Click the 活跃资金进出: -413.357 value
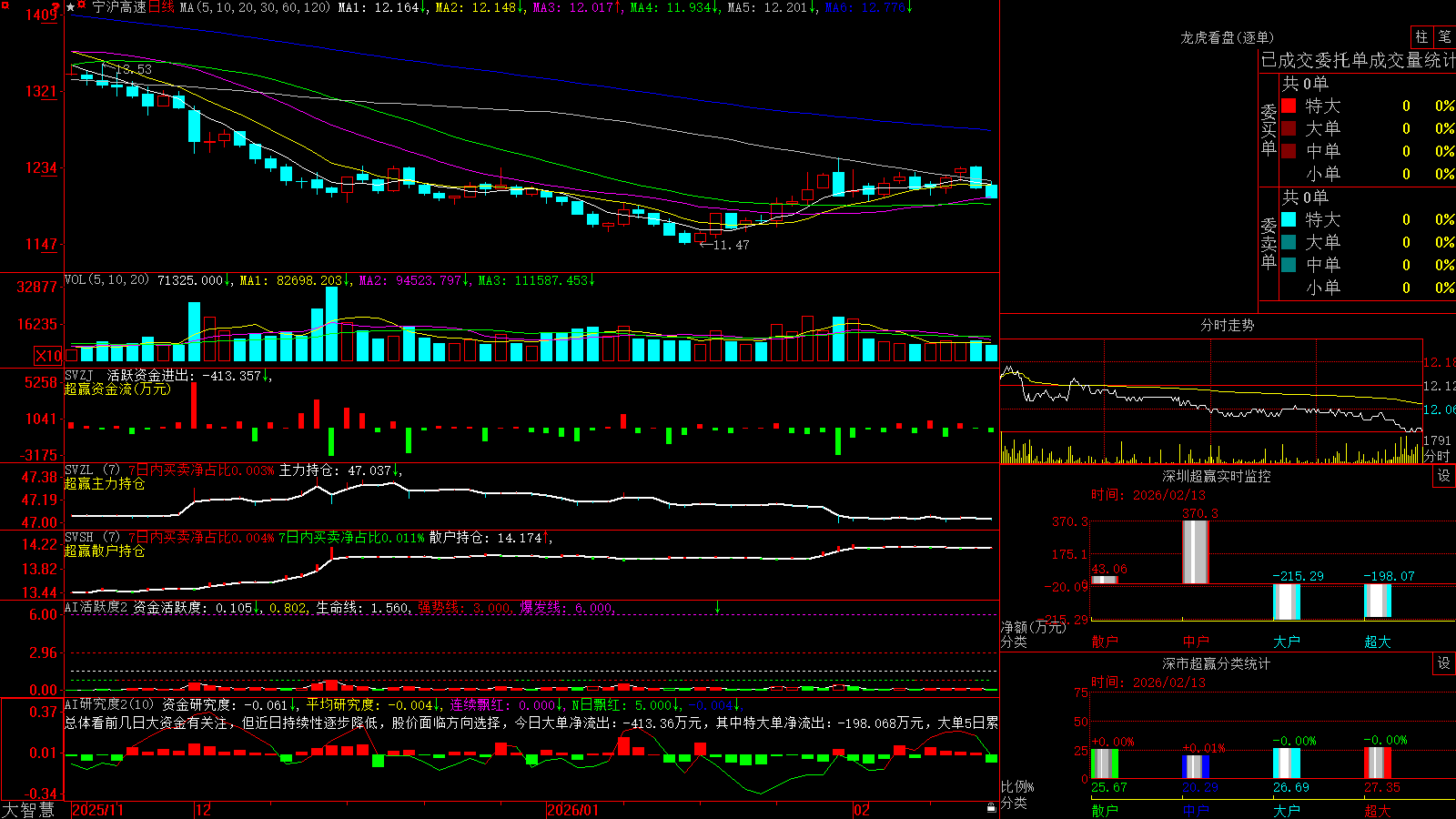 point(185,376)
